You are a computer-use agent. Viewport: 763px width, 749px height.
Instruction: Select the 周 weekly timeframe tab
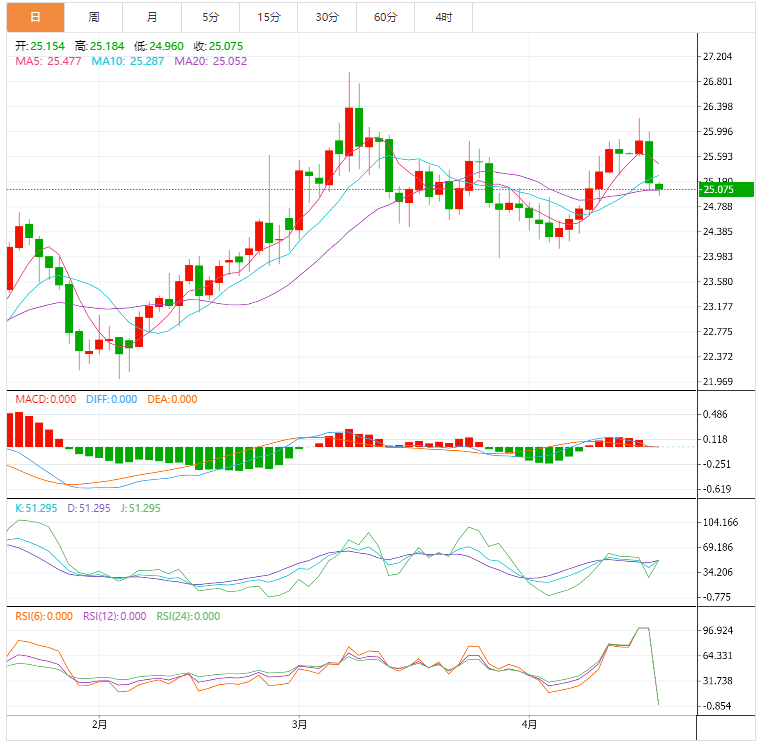coord(93,17)
